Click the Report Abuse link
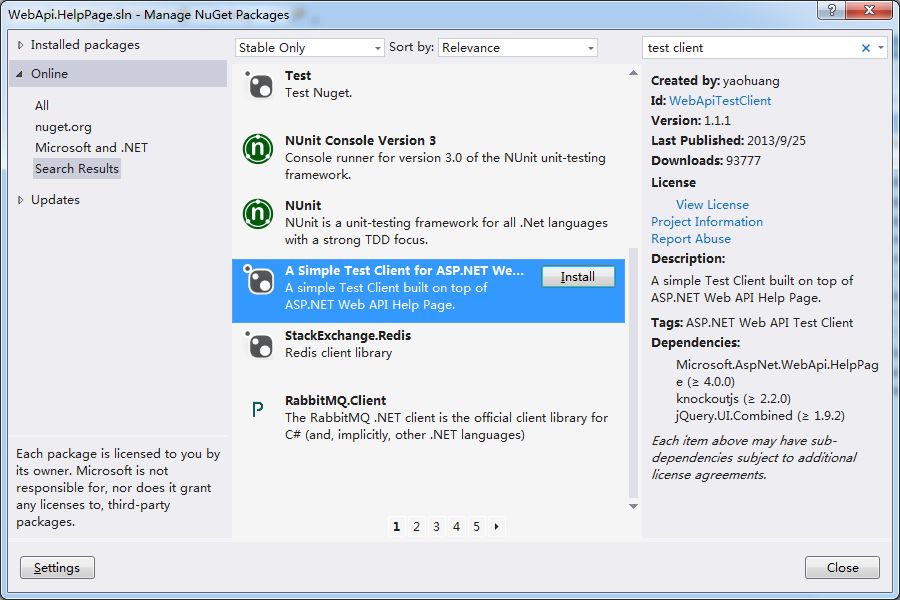Screen dimensions: 900x600 691,239
